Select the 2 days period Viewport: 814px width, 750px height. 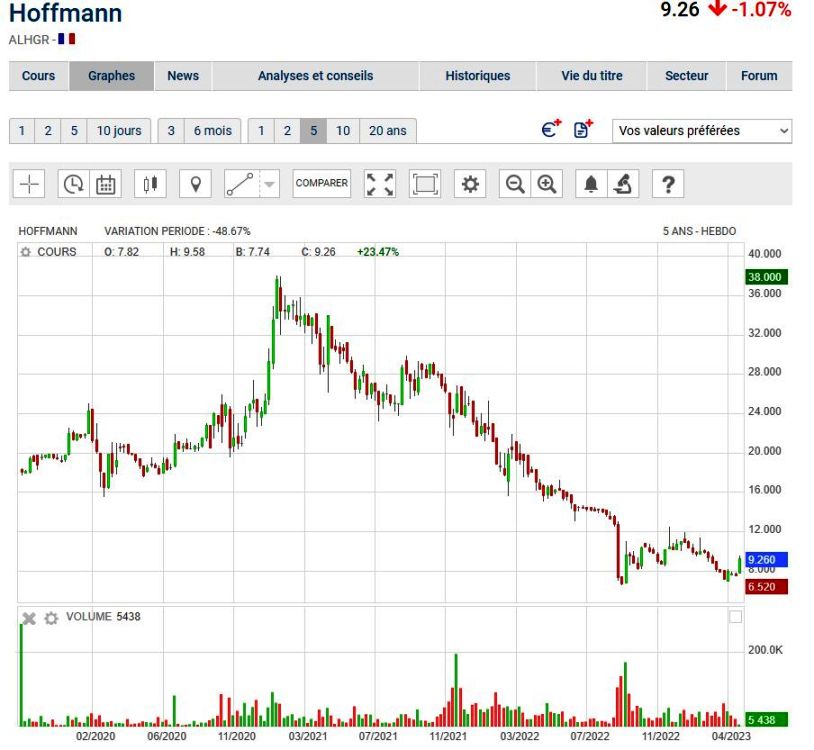click(48, 131)
